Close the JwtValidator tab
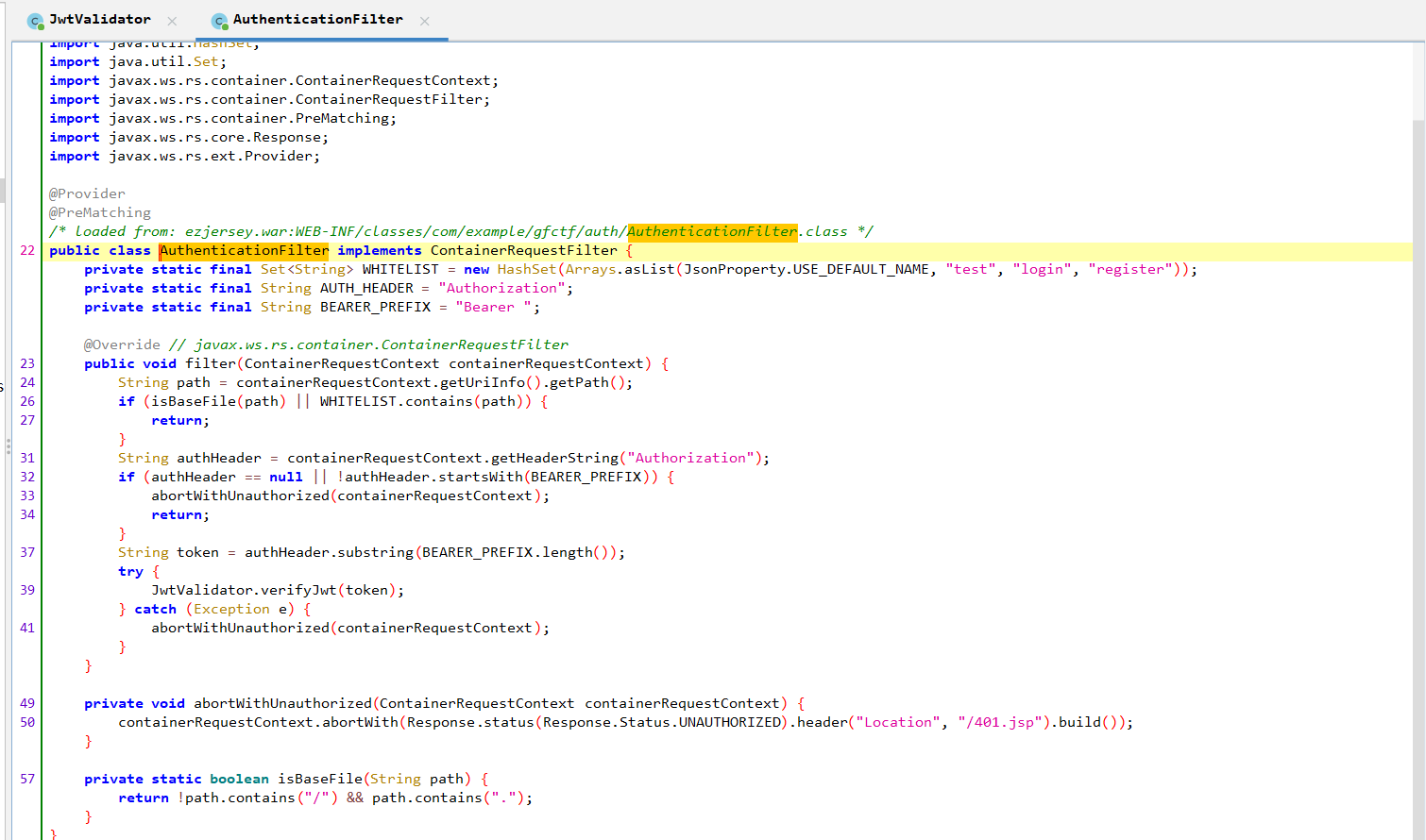This screenshot has width=1426, height=840. coord(172,21)
